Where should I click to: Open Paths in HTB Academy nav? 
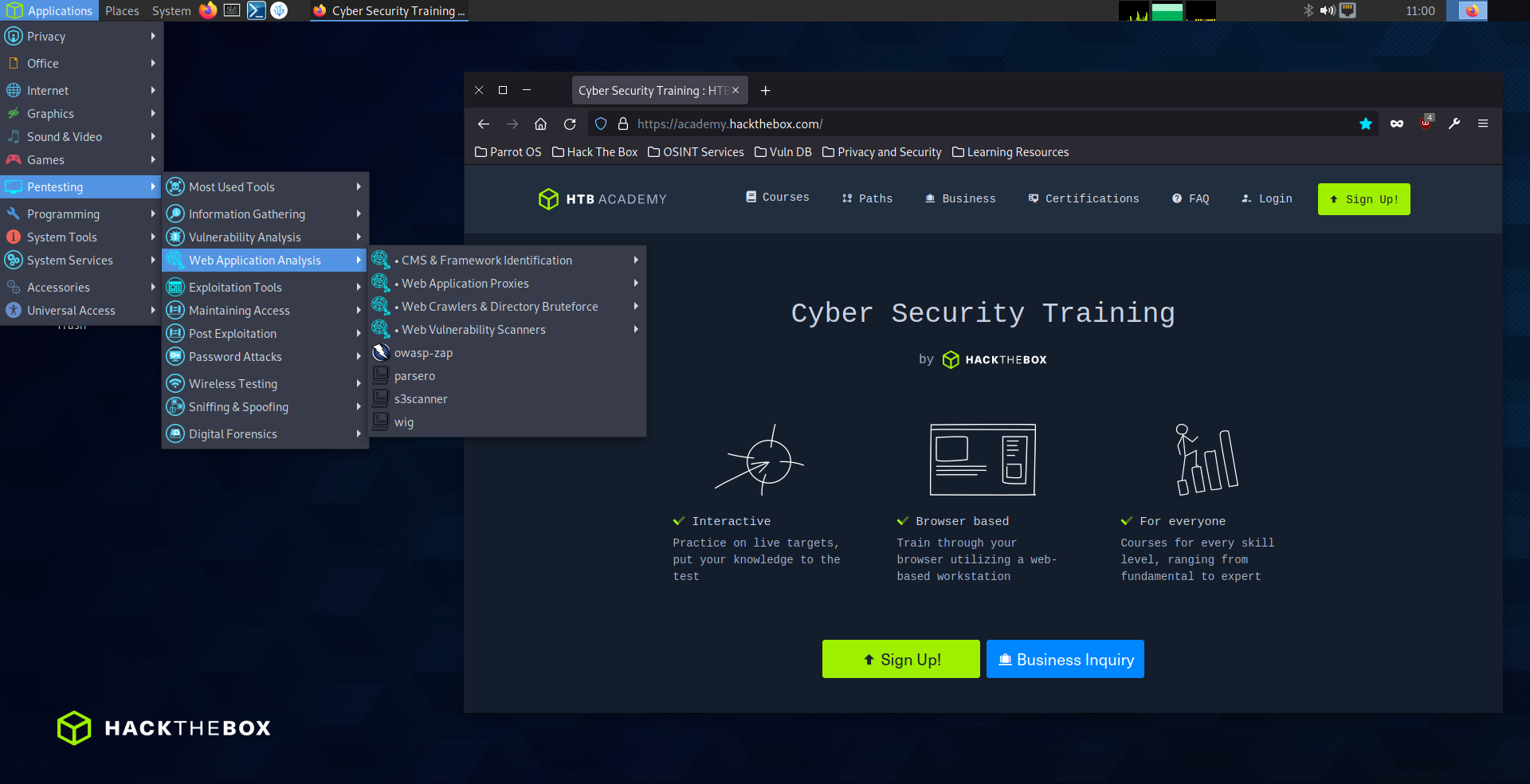[x=867, y=198]
